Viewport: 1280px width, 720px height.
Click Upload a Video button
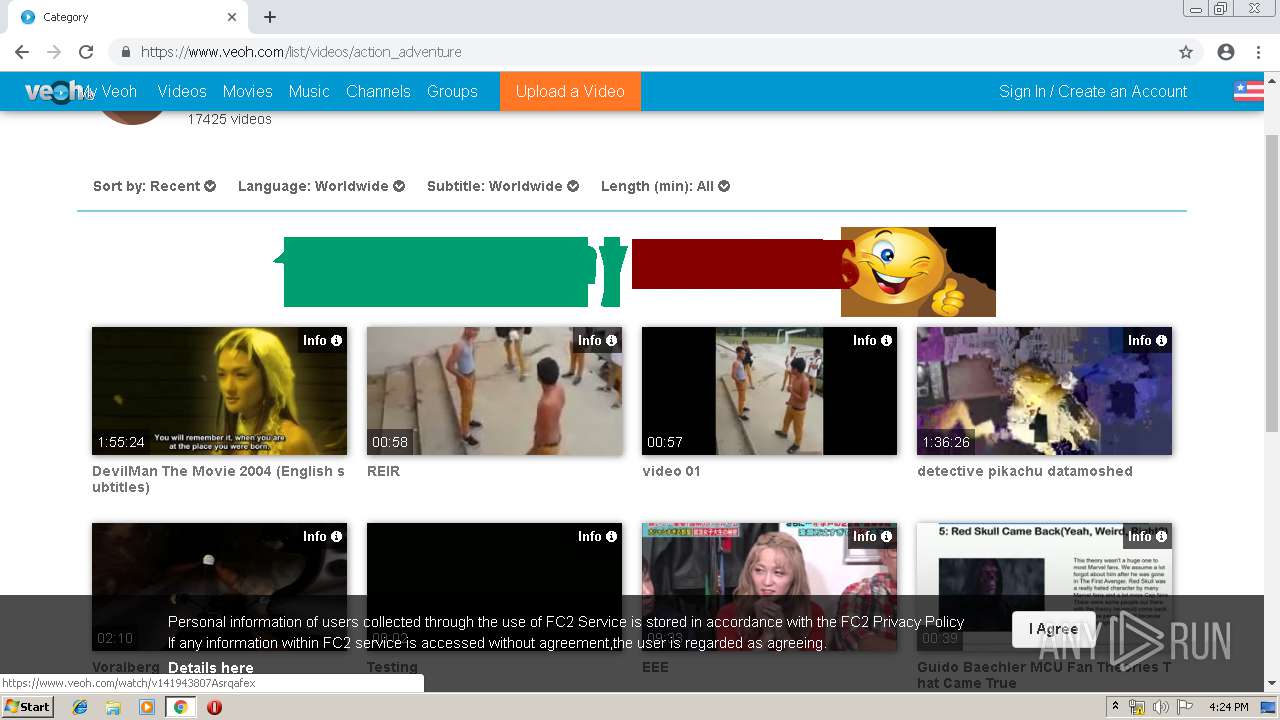tap(570, 91)
